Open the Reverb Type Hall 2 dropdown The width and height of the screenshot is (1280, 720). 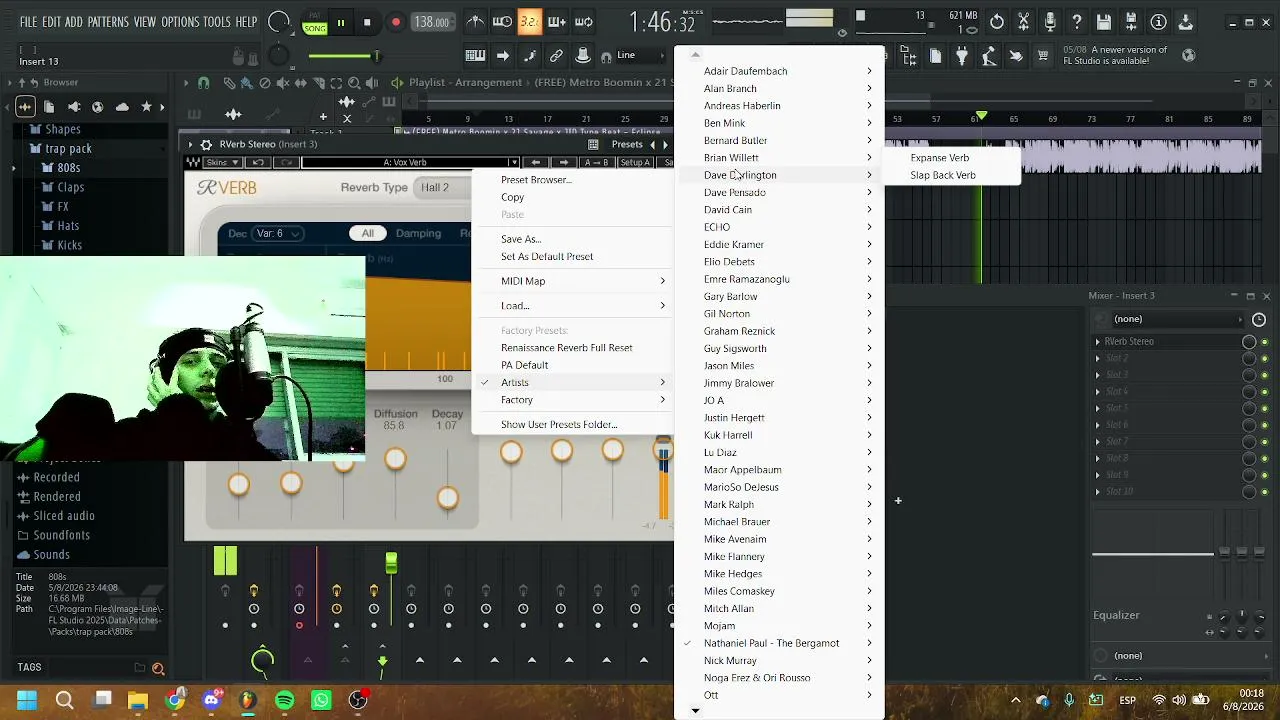tap(444, 188)
